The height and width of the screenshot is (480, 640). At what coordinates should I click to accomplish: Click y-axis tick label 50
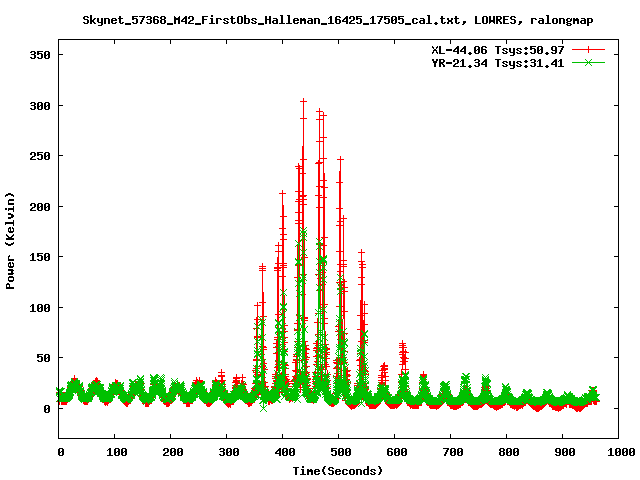point(43,358)
